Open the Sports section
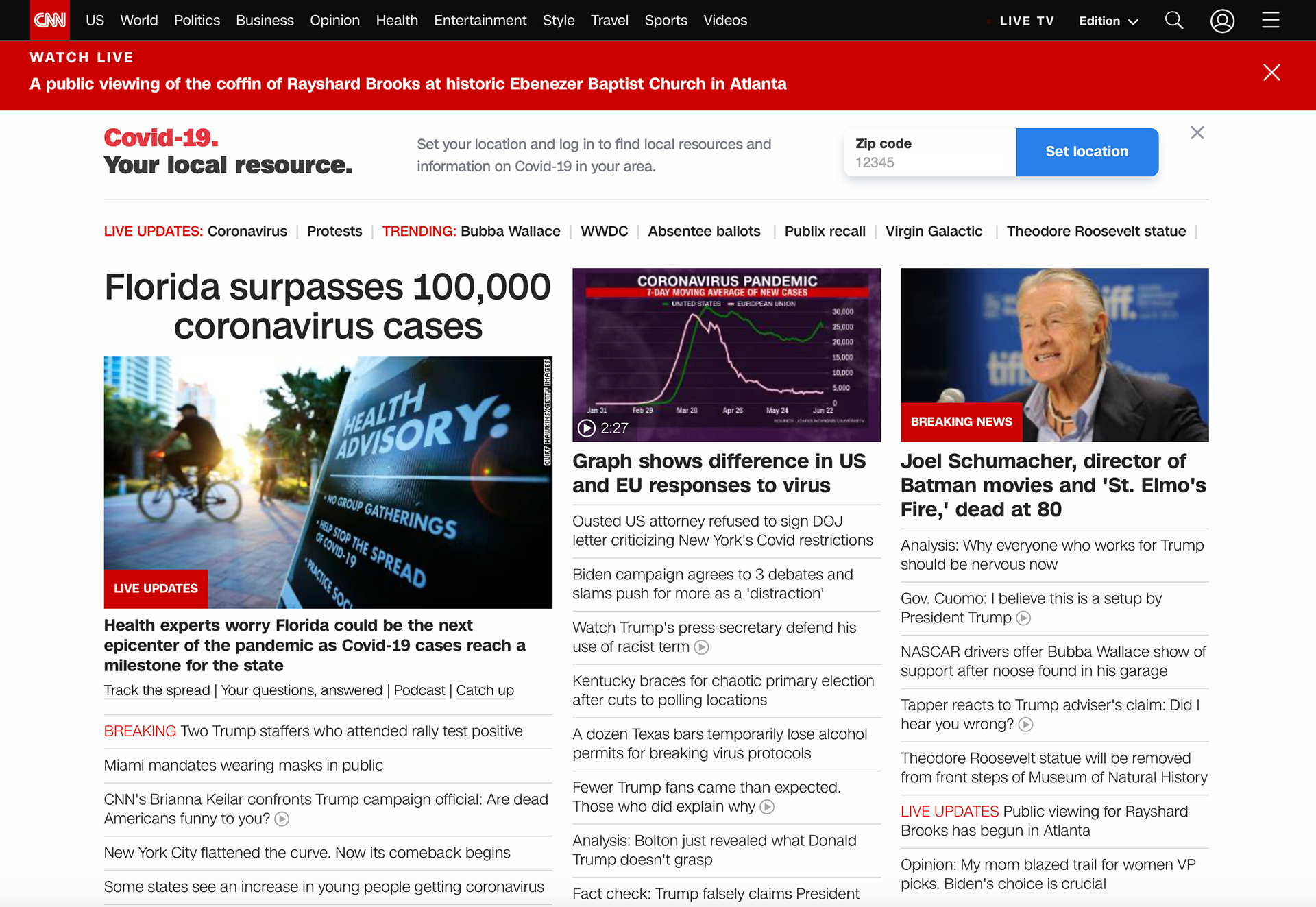 pos(666,21)
